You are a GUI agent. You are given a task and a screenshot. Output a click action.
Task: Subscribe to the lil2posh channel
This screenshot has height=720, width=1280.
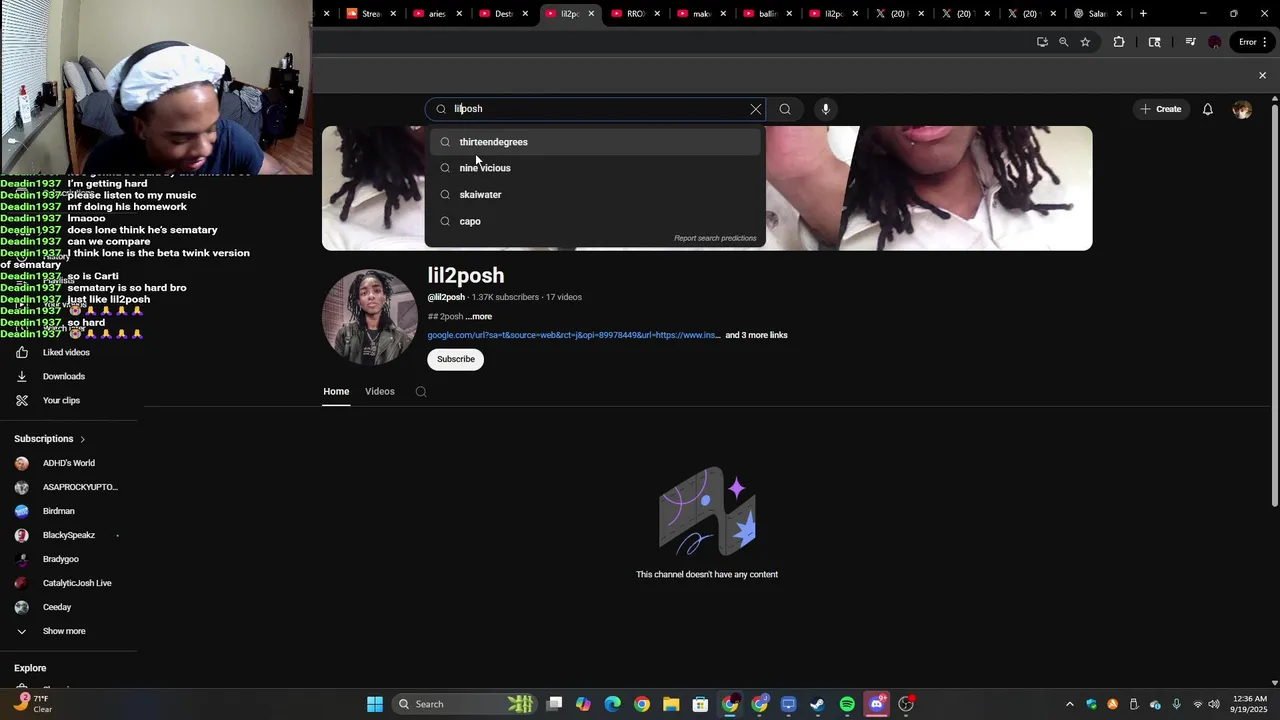coord(456,359)
